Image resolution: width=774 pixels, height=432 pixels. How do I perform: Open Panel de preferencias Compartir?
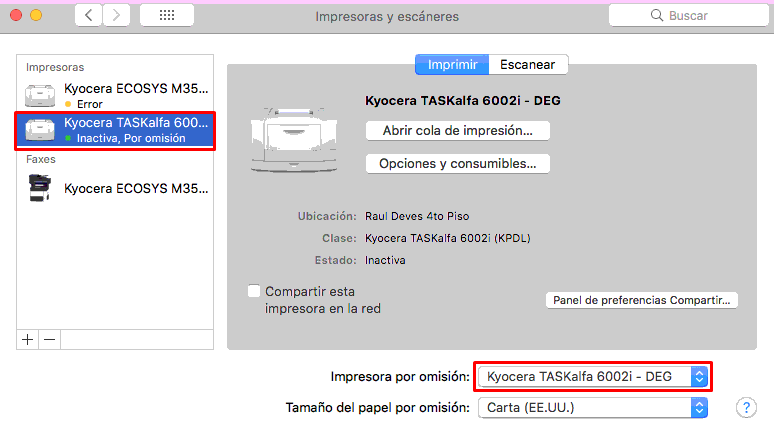[642, 300]
